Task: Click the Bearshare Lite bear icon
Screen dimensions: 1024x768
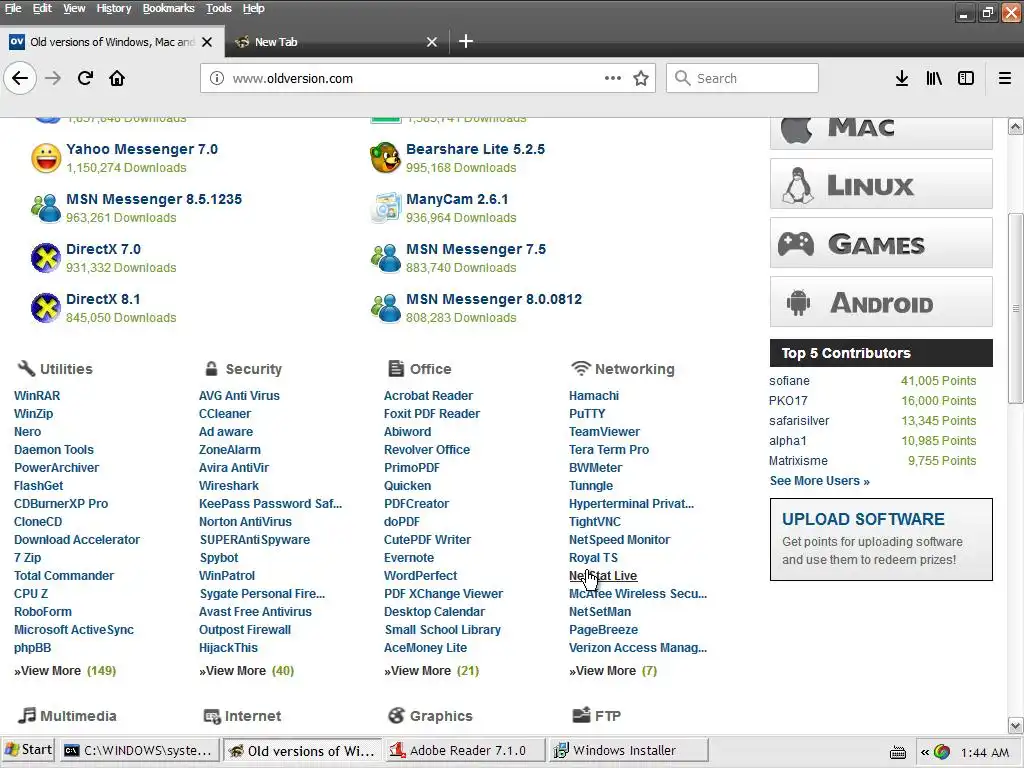Action: click(385, 158)
